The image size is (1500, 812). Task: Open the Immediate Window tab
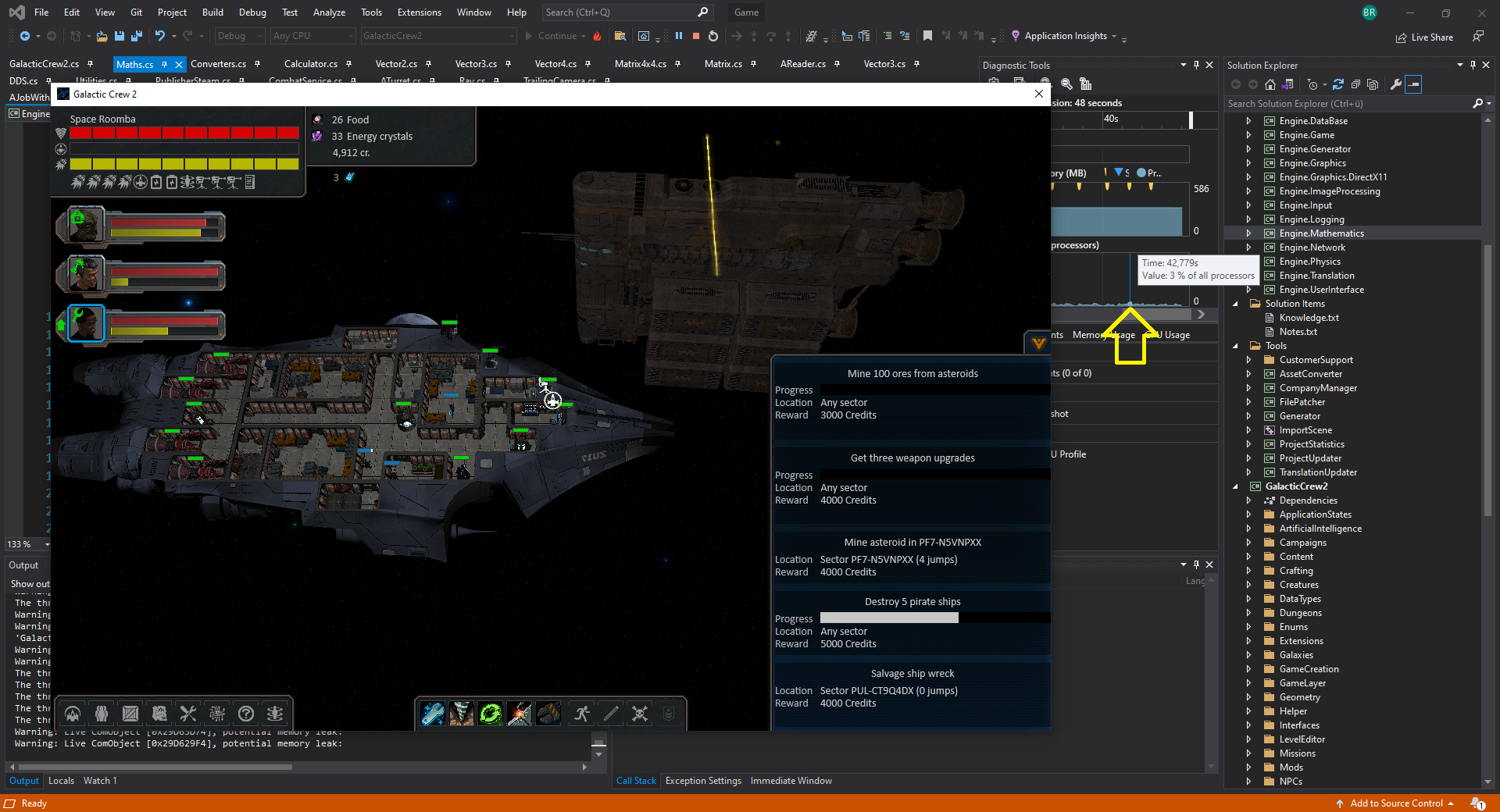(x=791, y=781)
